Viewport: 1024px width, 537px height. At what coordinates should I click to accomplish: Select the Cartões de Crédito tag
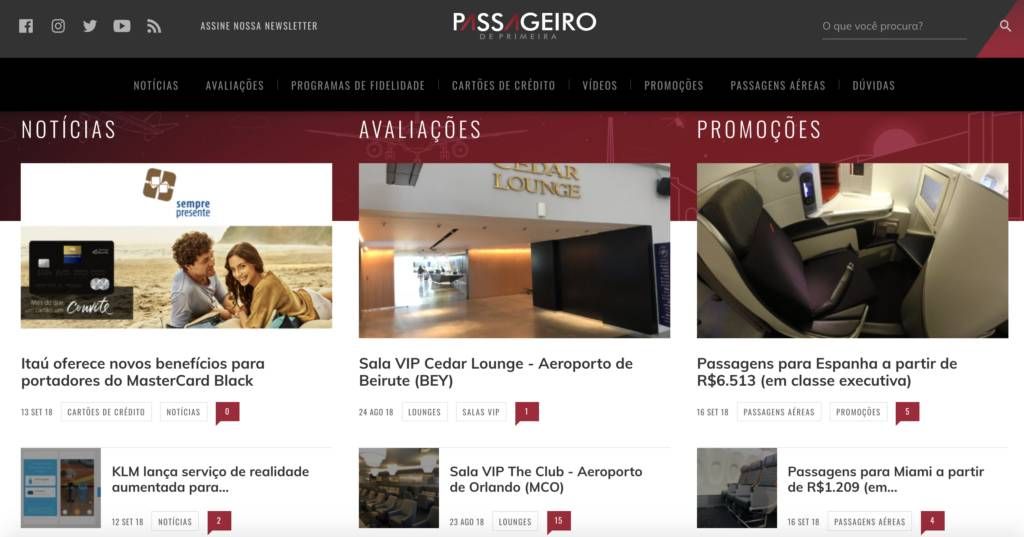coord(106,412)
